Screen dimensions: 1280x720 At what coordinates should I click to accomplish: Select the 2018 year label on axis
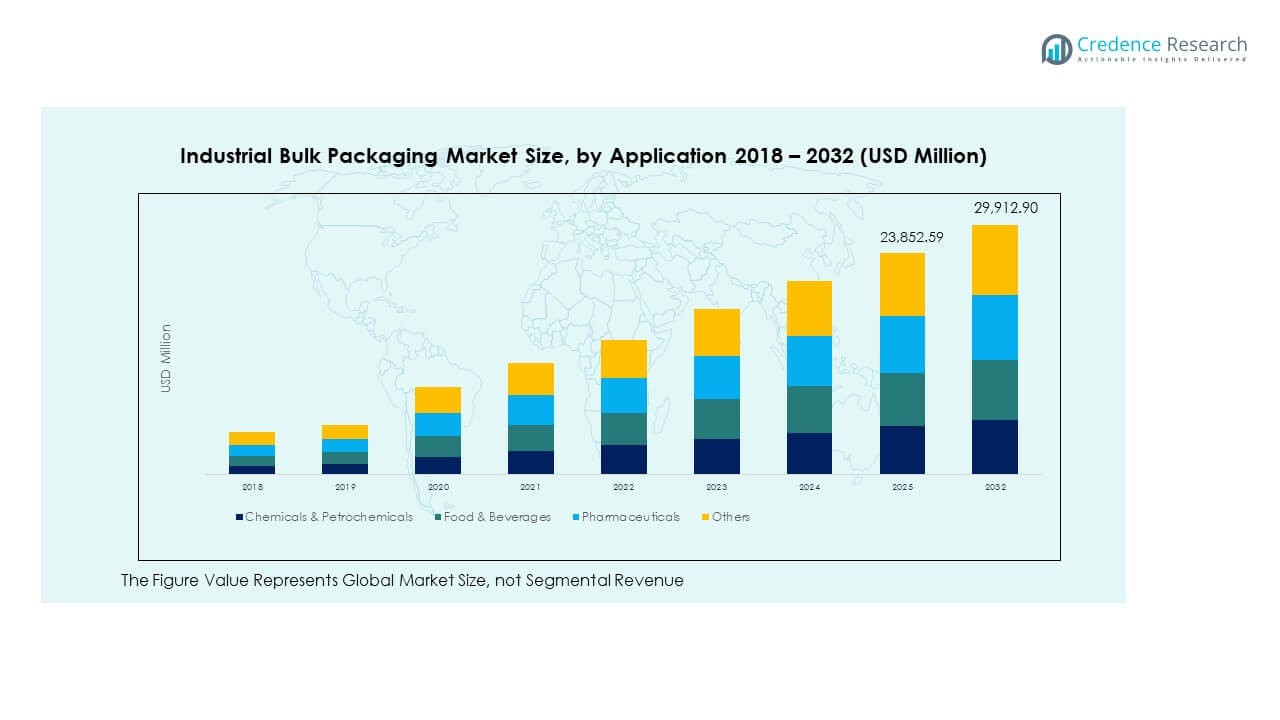pyautogui.click(x=252, y=487)
